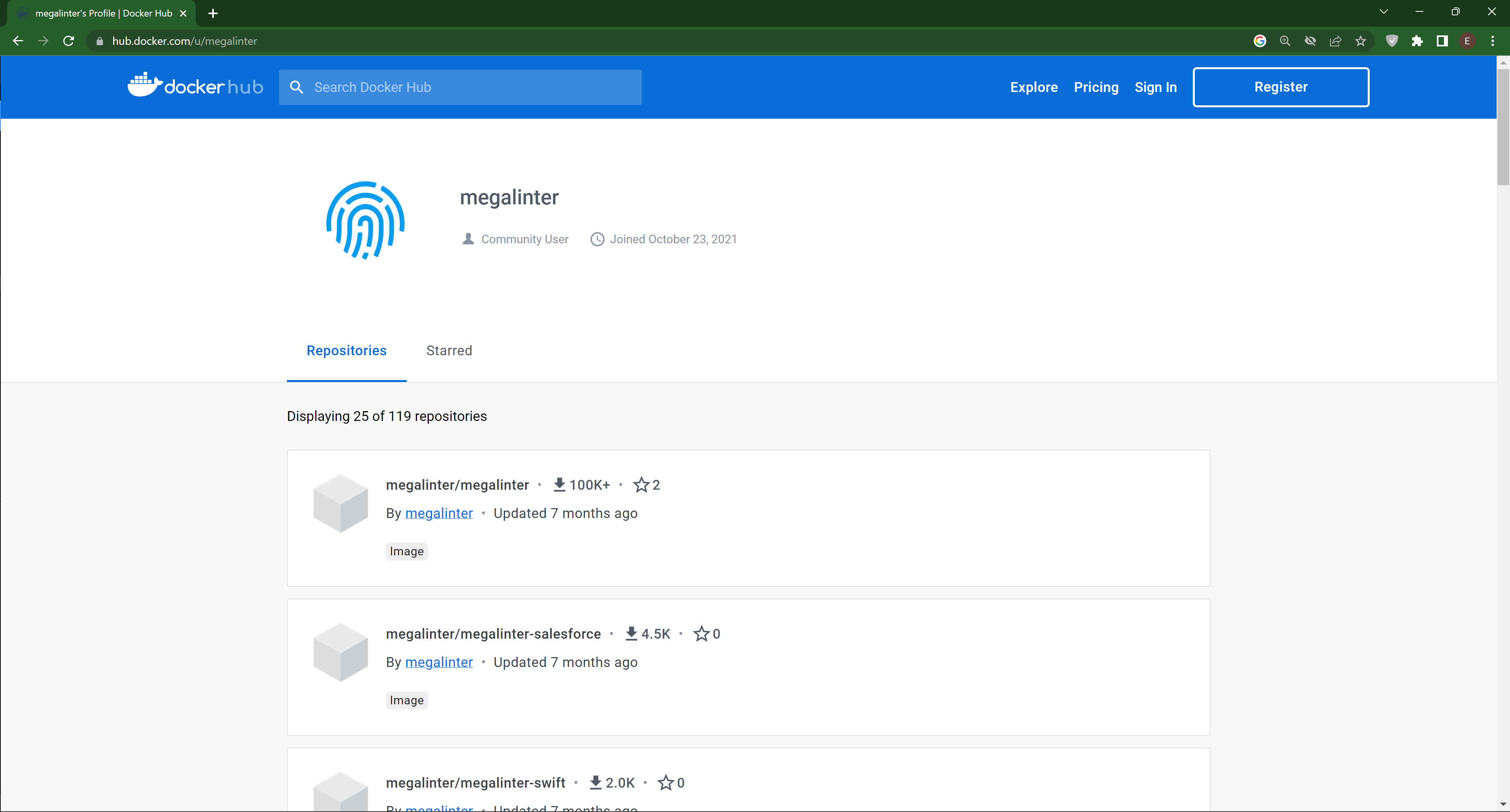Click megalinter author link under megalinter/megalinter
1510x812 pixels.
pos(439,513)
